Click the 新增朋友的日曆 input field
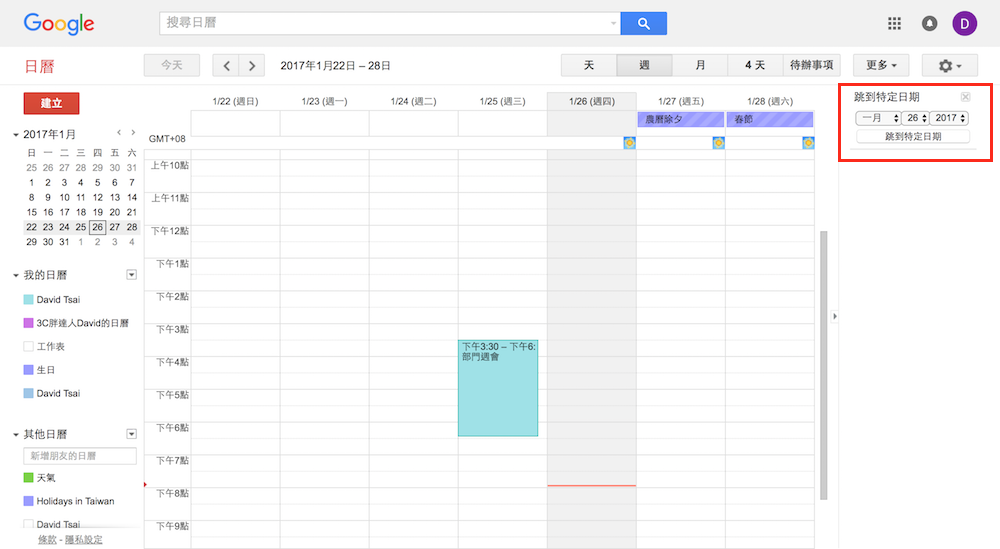 (80, 456)
